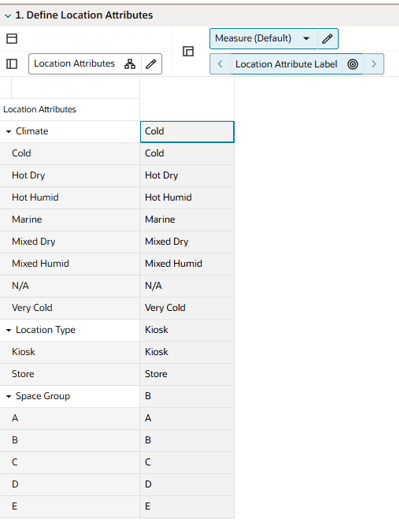399x520 pixels.
Task: Click the page axis layout icon
Action: tap(12, 39)
